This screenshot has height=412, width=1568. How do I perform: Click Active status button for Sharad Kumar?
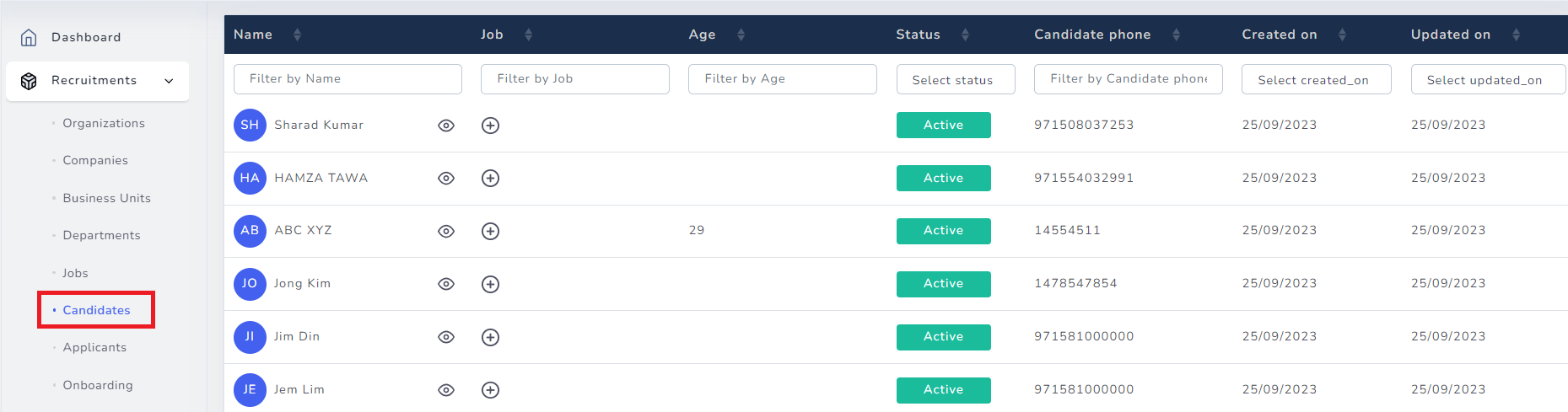point(943,125)
